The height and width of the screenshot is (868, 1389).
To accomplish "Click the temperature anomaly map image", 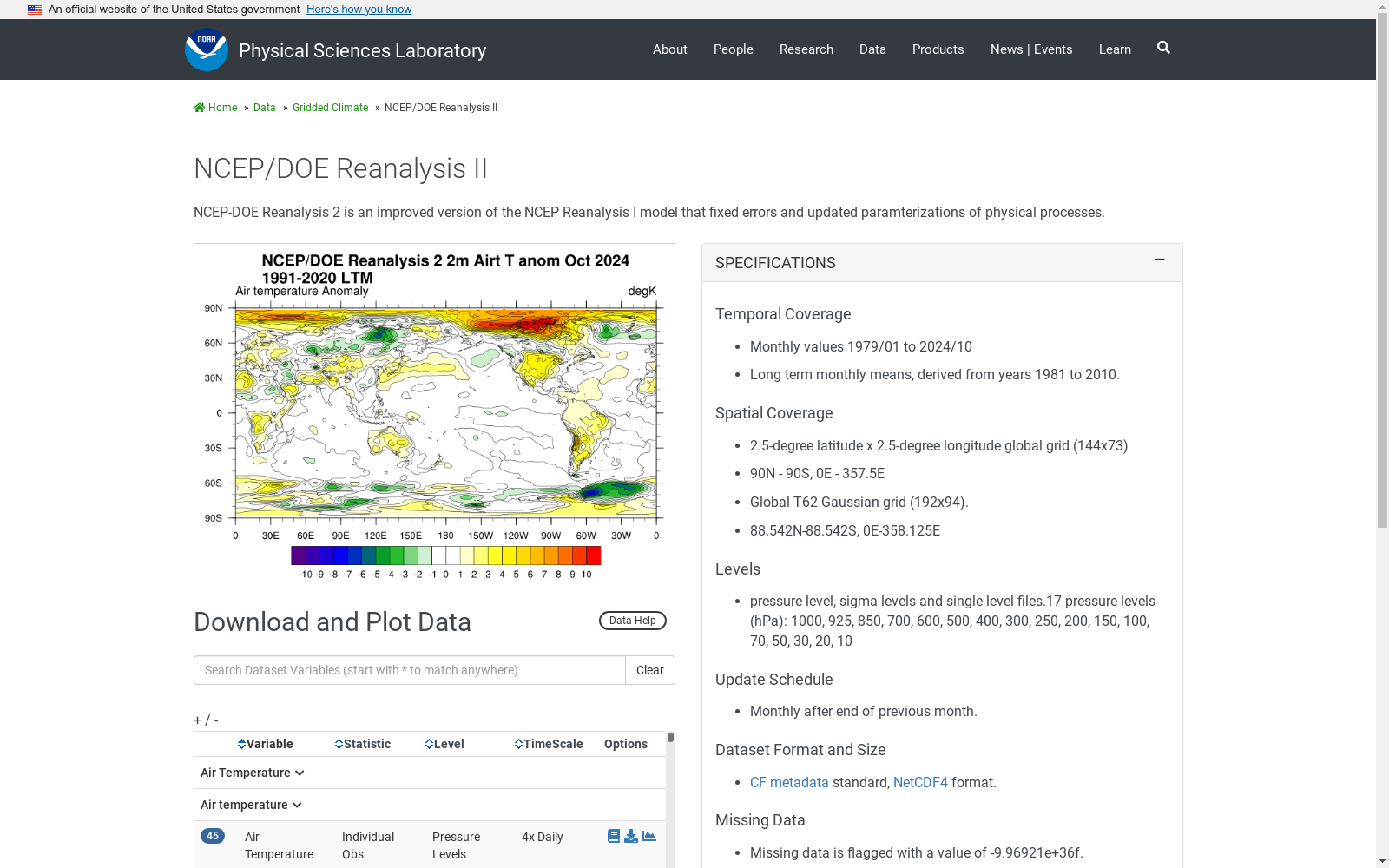I will (x=434, y=416).
